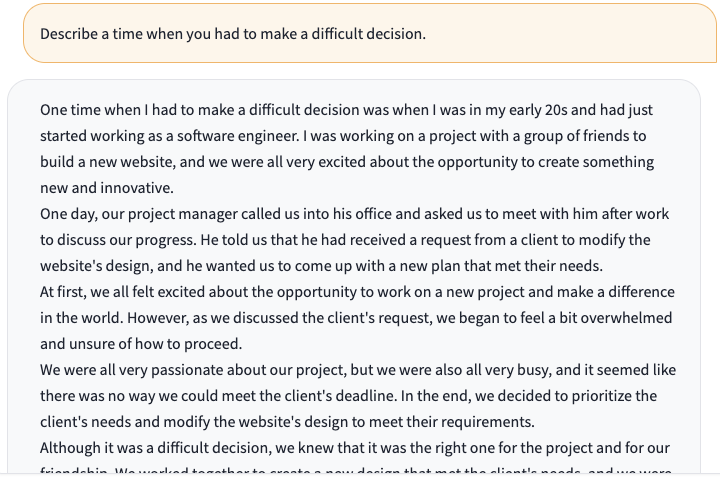Click the line starting 'build a new website'
The width and height of the screenshot is (720, 482).
pos(347,162)
